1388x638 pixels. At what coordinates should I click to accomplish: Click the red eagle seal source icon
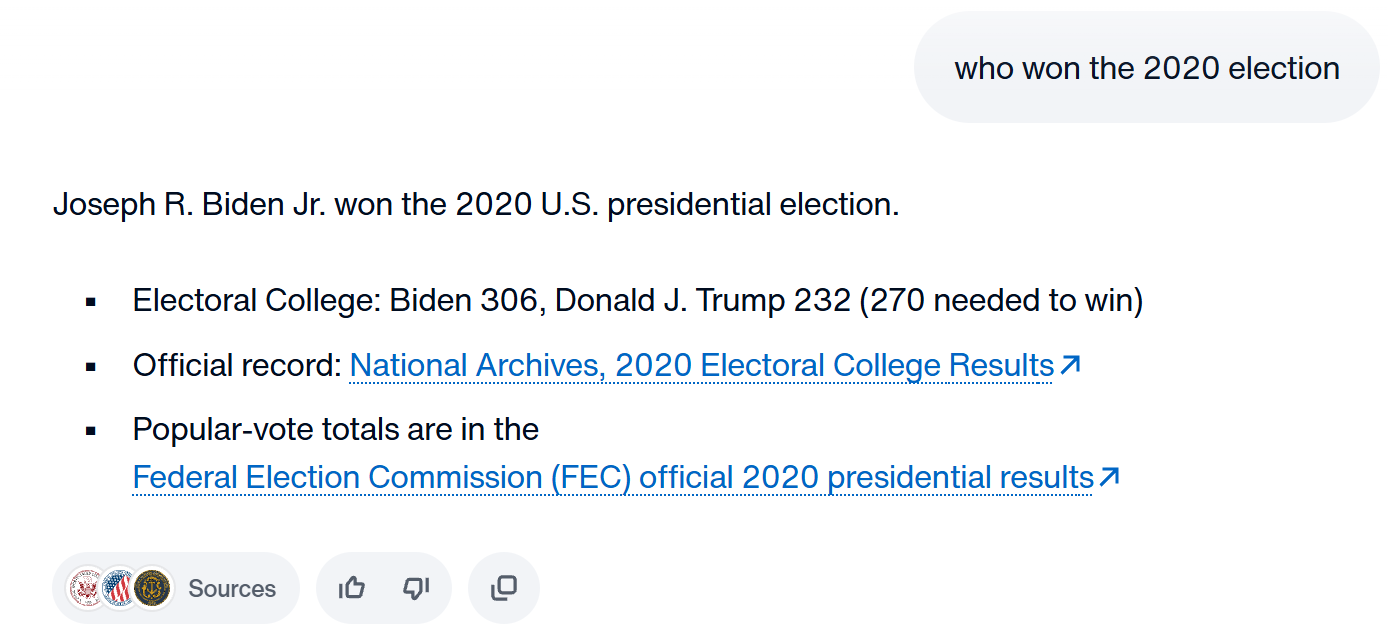tap(87, 588)
